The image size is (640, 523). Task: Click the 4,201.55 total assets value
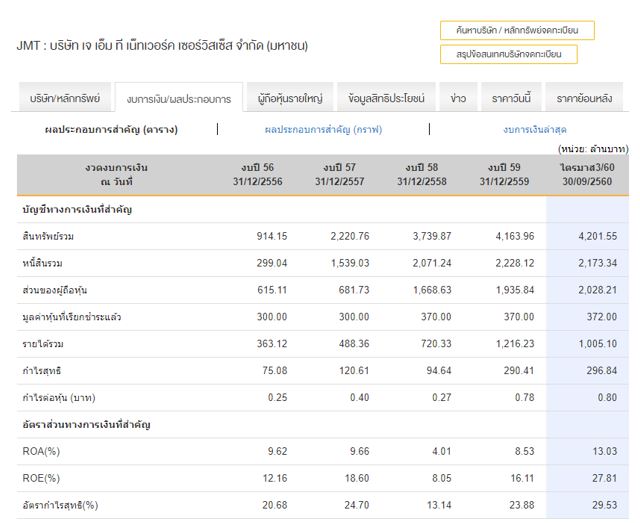tap(598, 236)
